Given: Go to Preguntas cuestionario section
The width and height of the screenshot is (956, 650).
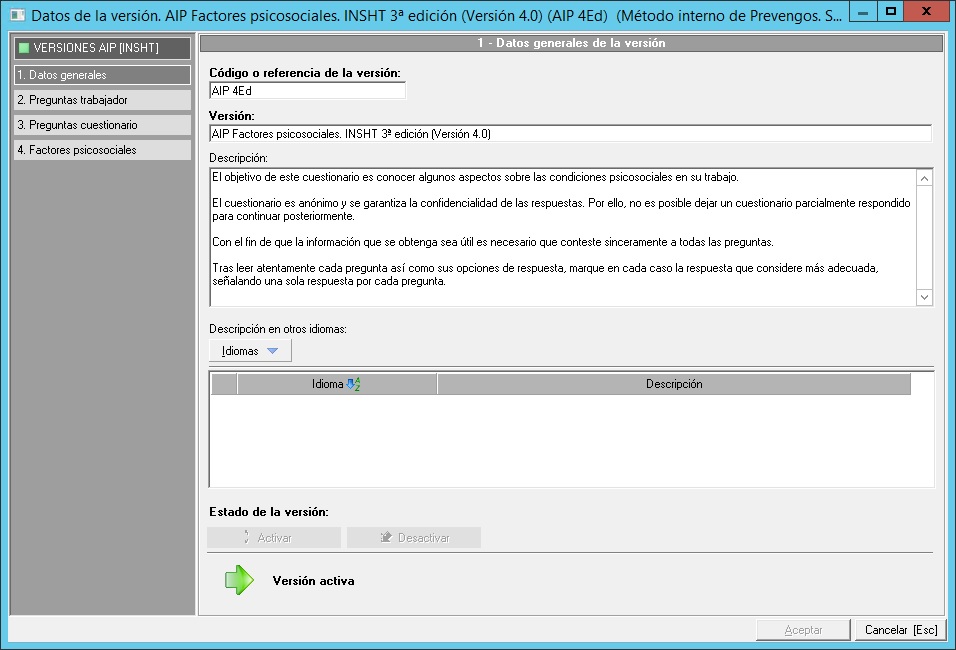Looking at the screenshot, I should [x=101, y=125].
